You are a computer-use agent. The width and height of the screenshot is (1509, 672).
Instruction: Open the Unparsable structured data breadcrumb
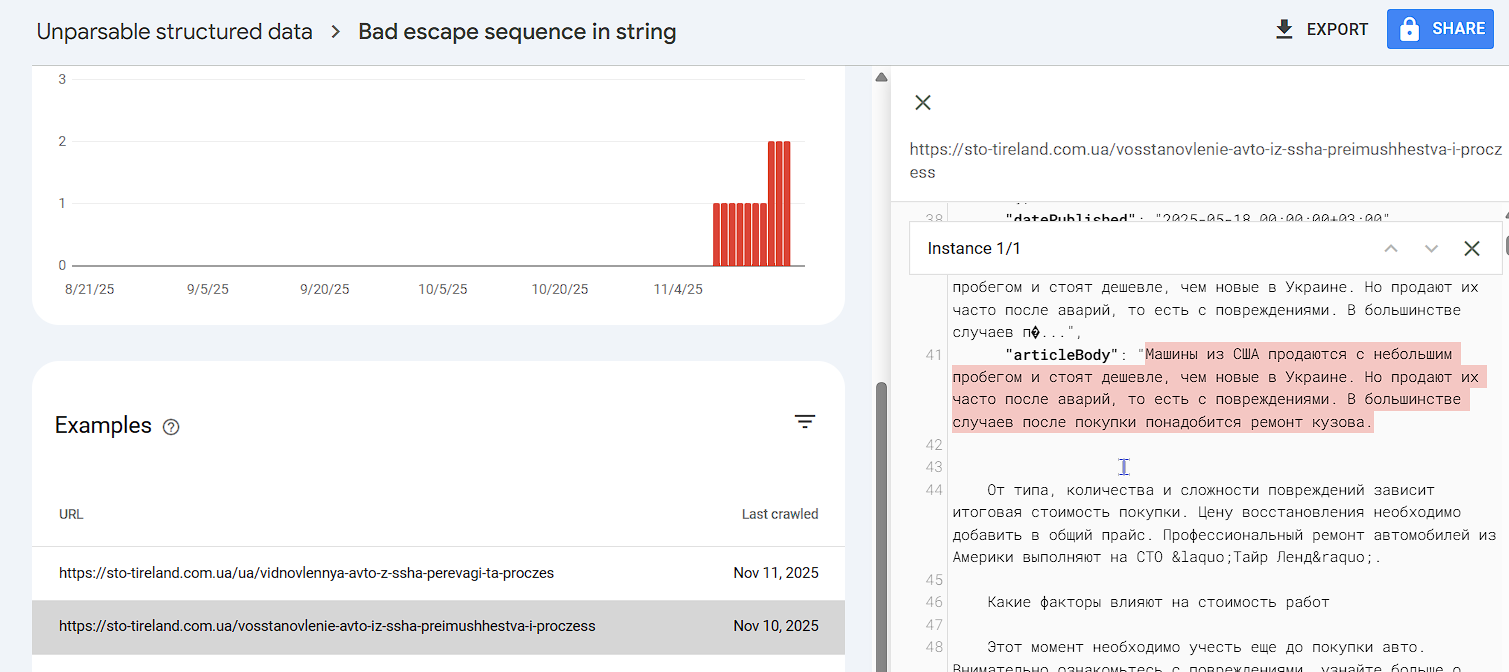174,32
